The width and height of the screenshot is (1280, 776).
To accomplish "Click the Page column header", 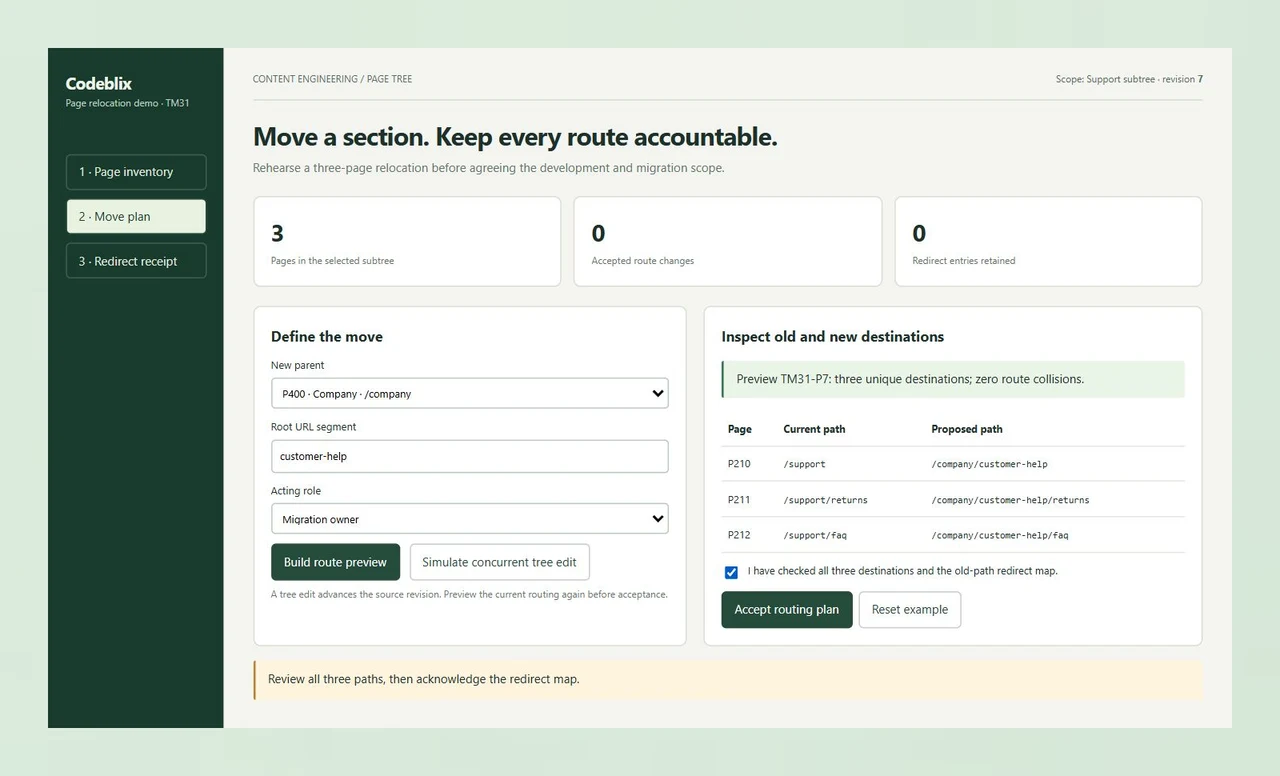I will (x=740, y=429).
